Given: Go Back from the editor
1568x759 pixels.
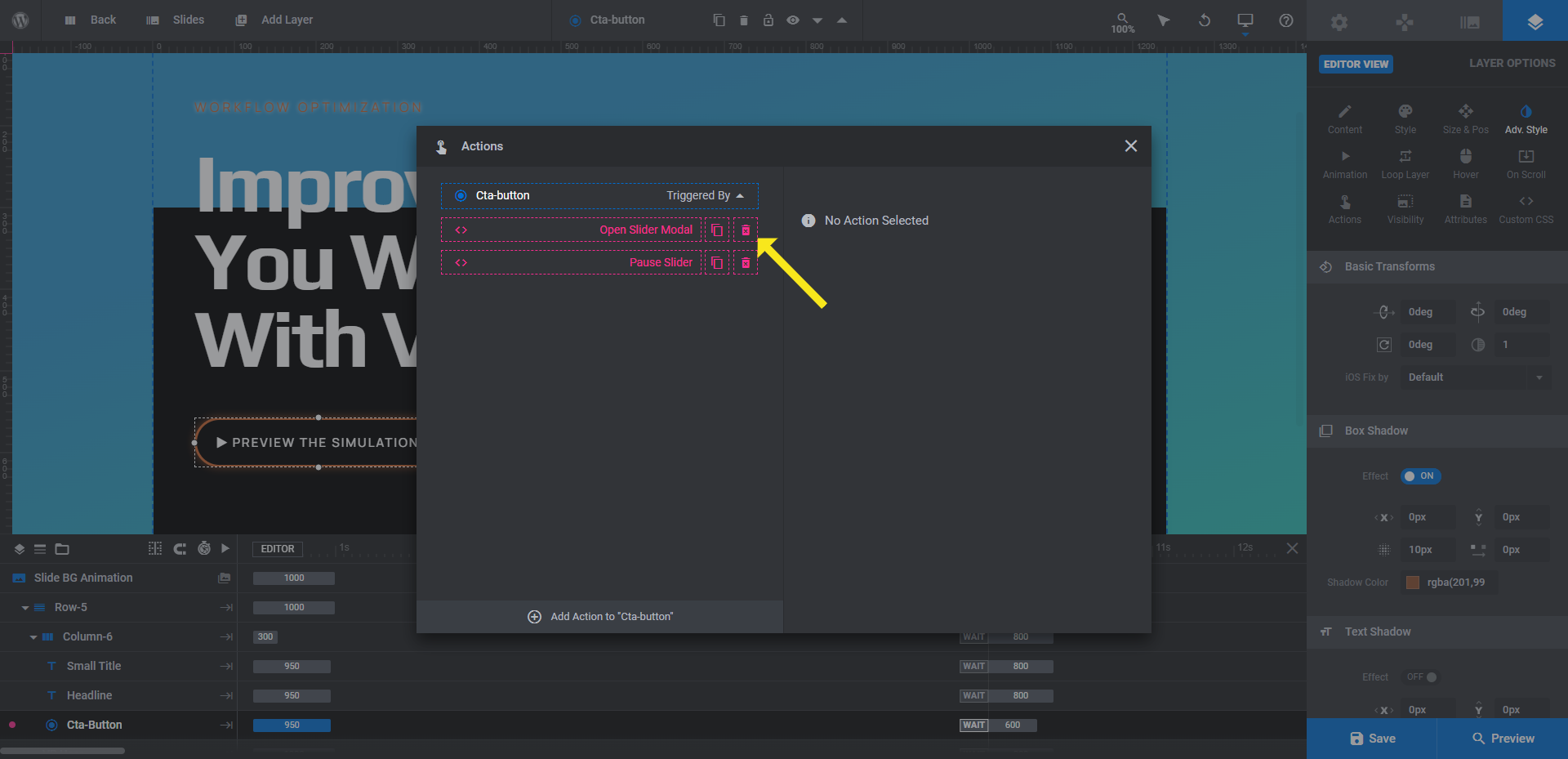Looking at the screenshot, I should click(x=91, y=20).
